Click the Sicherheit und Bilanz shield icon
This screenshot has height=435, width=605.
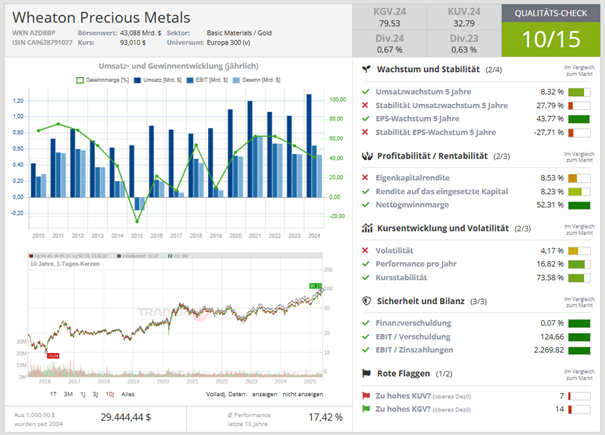click(367, 301)
